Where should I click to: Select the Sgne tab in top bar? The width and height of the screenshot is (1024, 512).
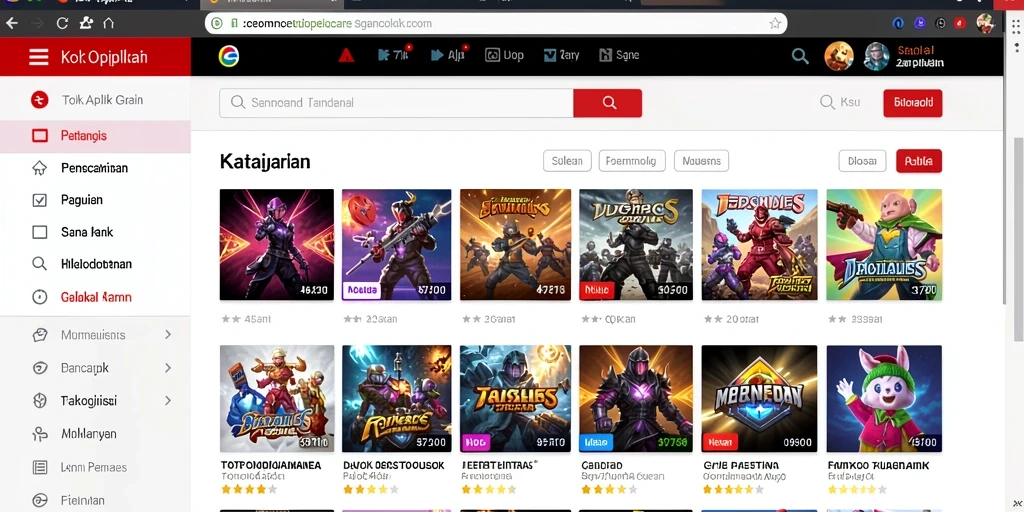[618, 56]
